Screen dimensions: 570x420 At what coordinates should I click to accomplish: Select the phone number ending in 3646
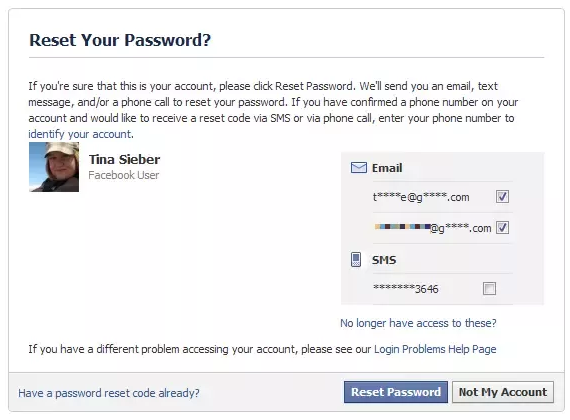(406, 289)
